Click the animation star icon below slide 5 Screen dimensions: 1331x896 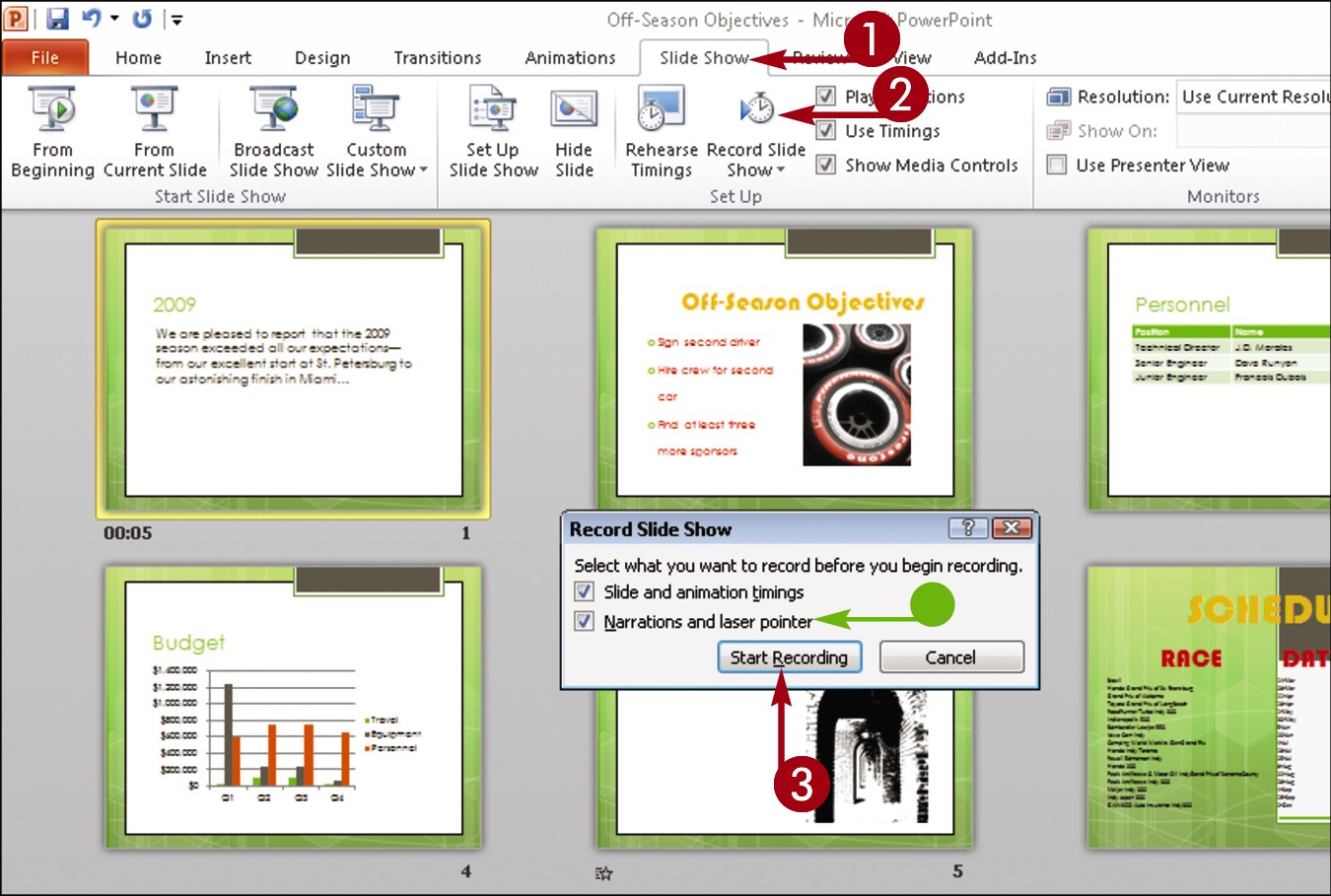604,872
